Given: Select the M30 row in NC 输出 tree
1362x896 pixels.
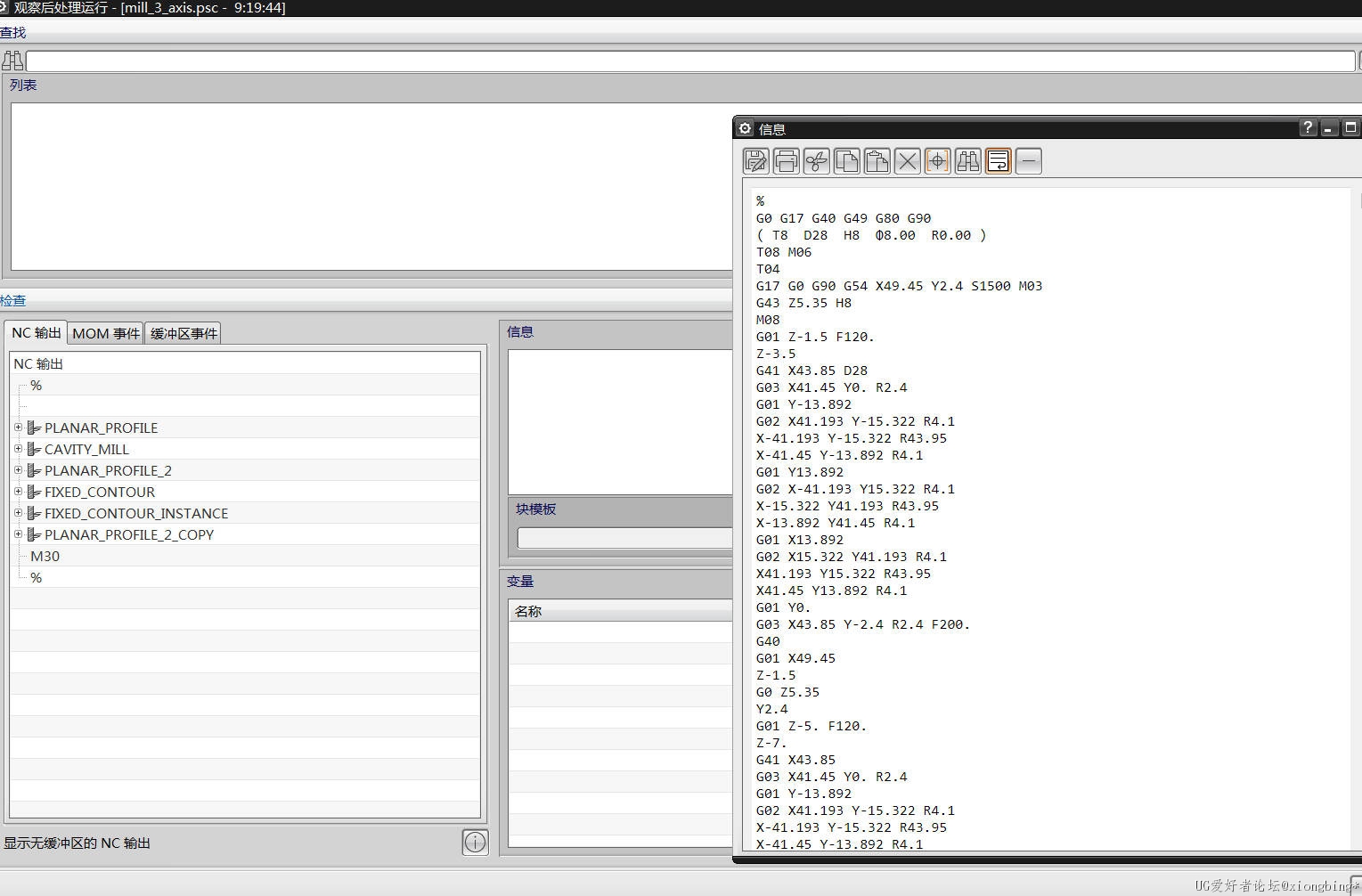Looking at the screenshot, I should tap(245, 556).
